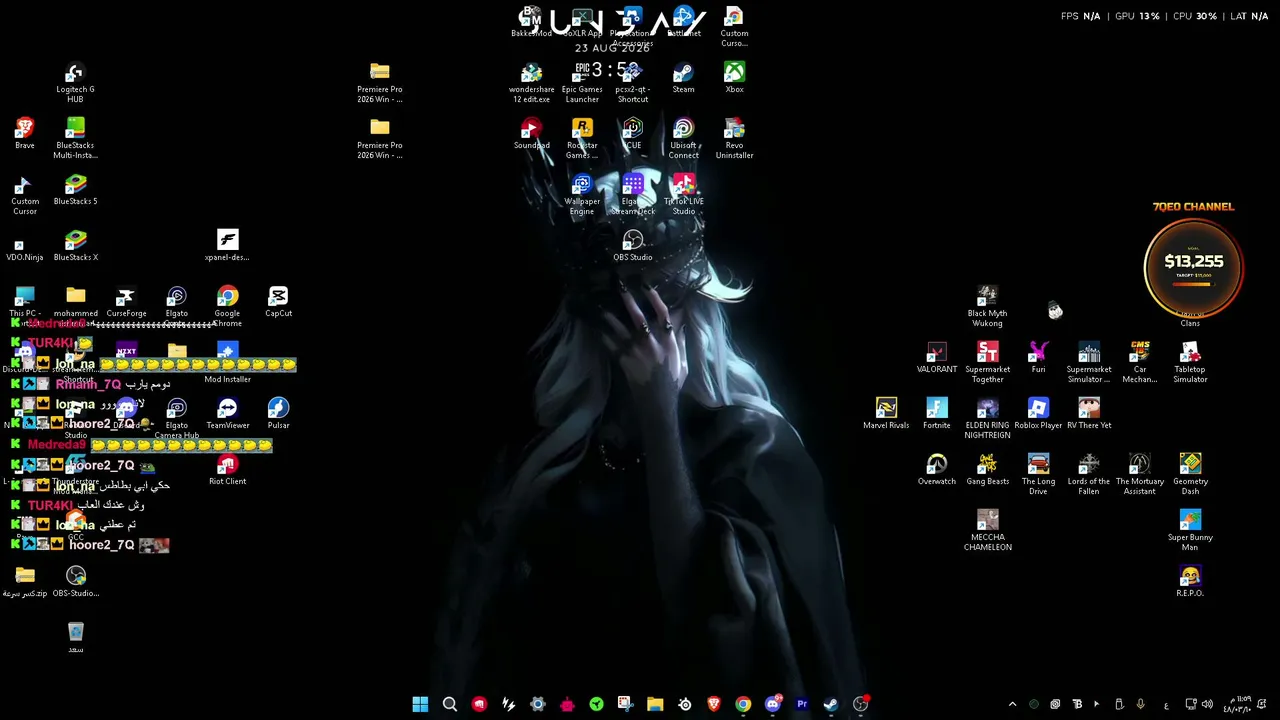
Task: Select the Mod Installer shortcut
Action: pyautogui.click(x=228, y=363)
